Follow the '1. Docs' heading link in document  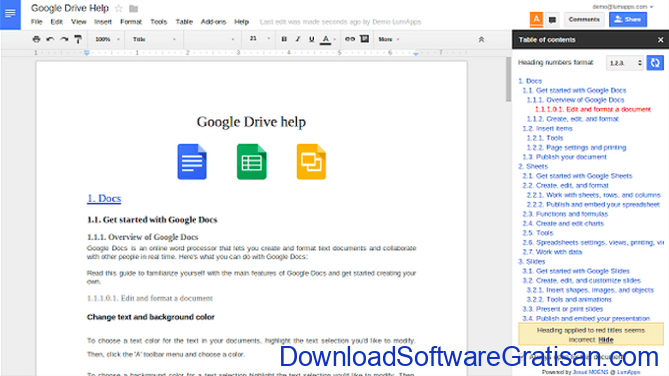104,198
